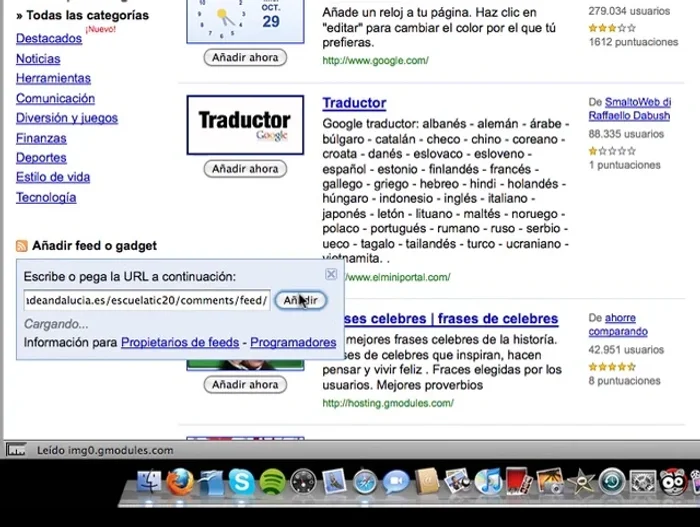This screenshot has width=700, height=527.
Task: Open Address Book from the dock
Action: 427,481
